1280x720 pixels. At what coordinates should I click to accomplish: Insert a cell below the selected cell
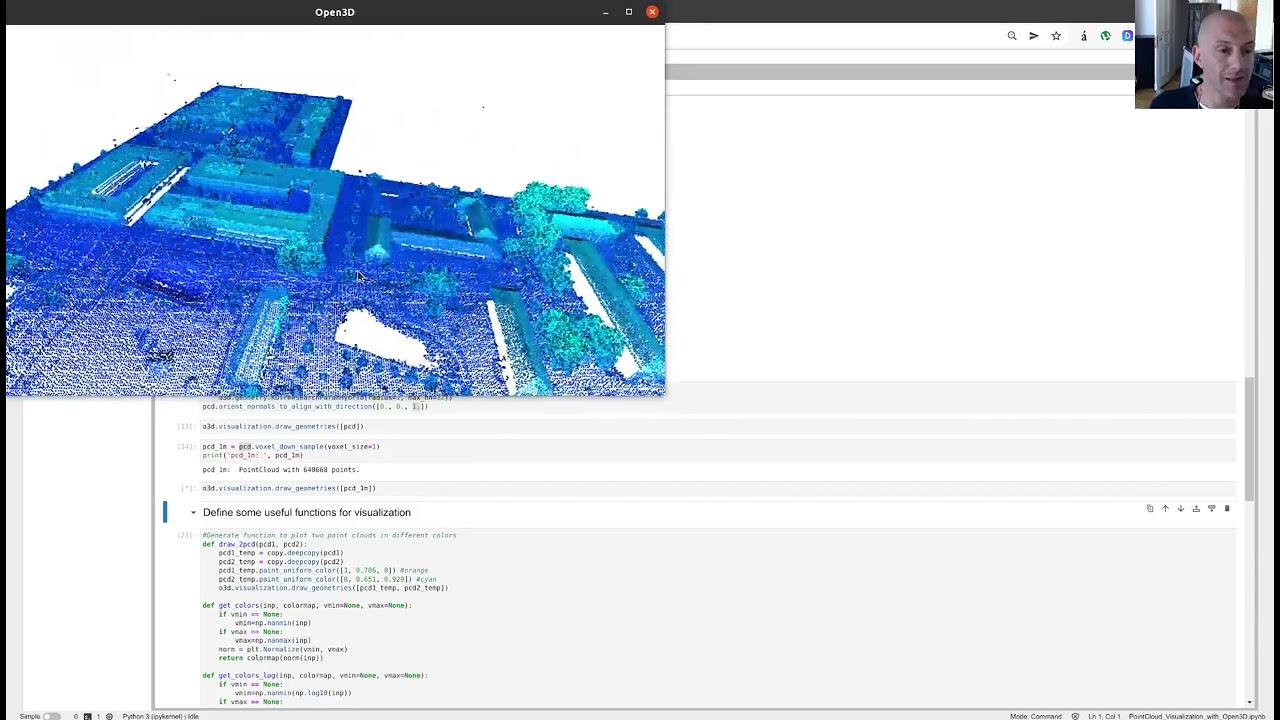[x=1211, y=509]
